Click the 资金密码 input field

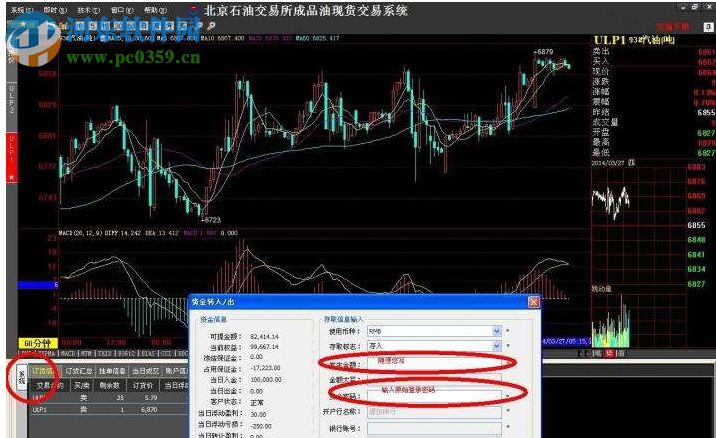tap(434, 396)
